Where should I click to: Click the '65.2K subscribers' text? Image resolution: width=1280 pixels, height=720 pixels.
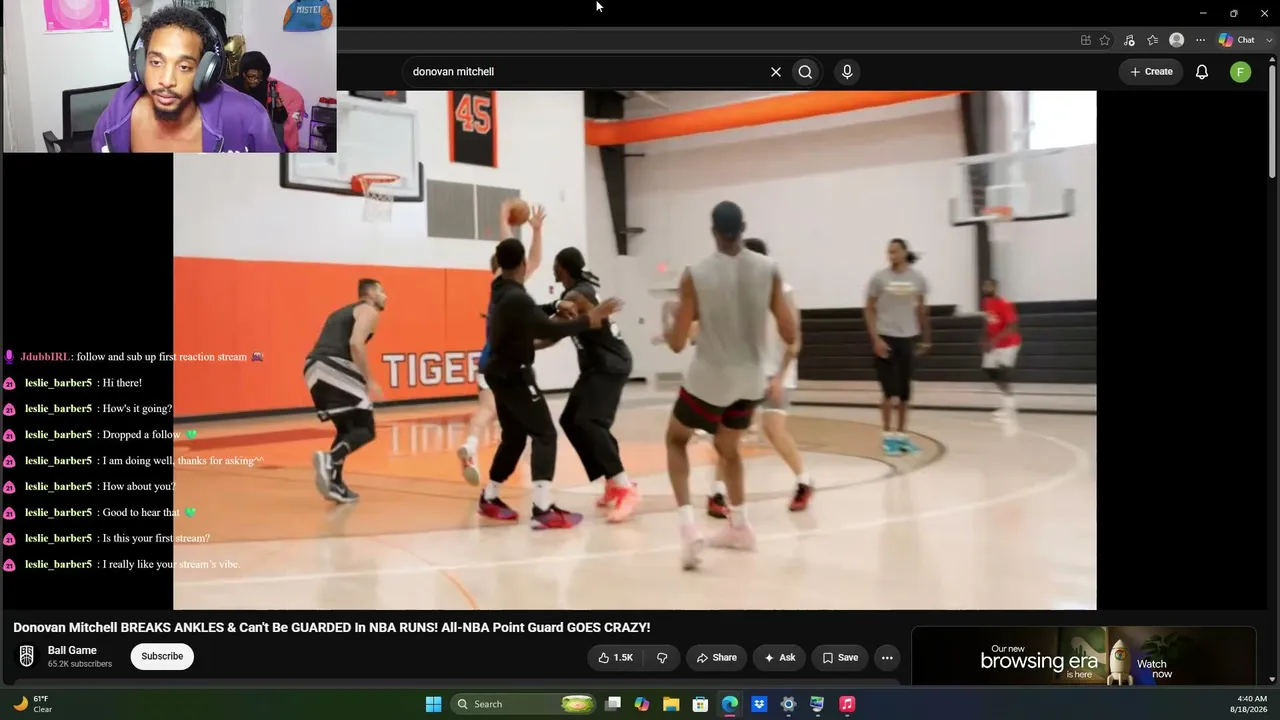point(80,664)
